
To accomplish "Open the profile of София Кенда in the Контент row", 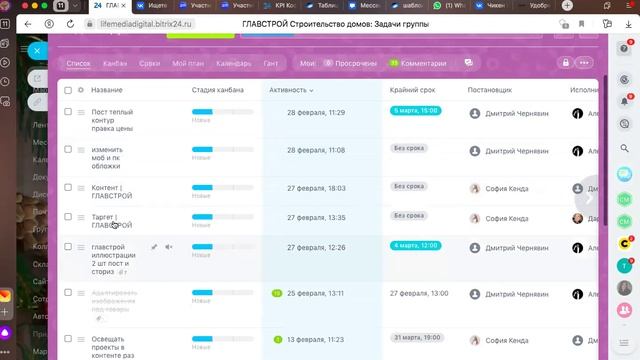I will pos(507,189).
